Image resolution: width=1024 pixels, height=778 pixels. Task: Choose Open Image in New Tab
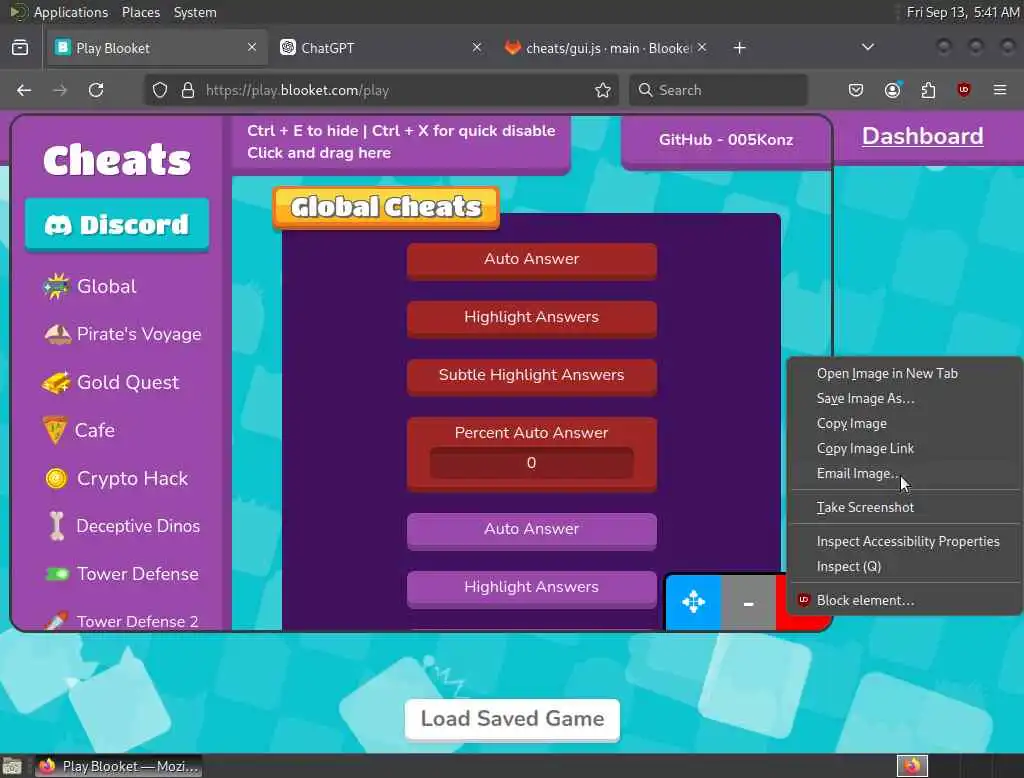905,374
